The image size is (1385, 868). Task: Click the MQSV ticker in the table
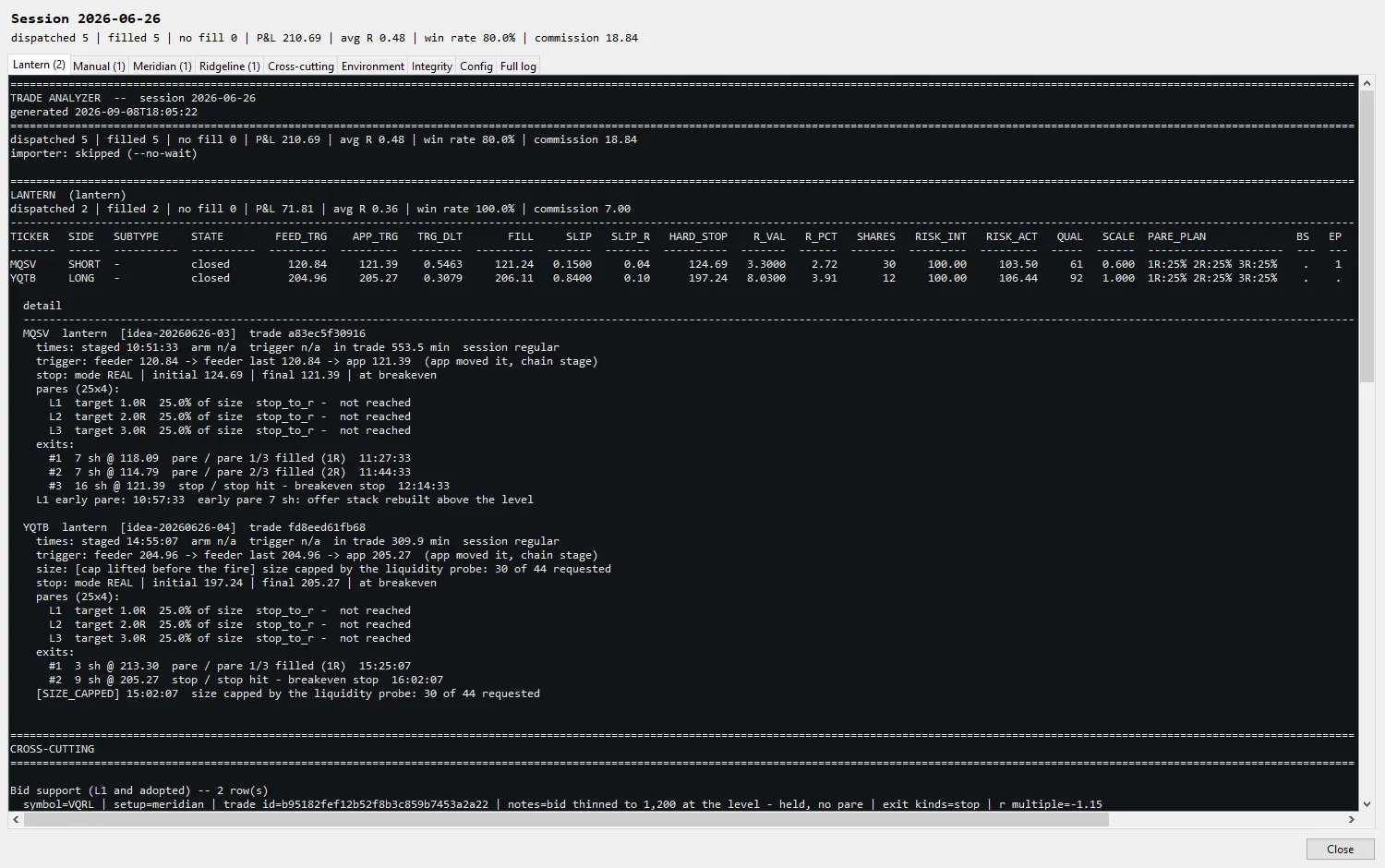tap(23, 264)
